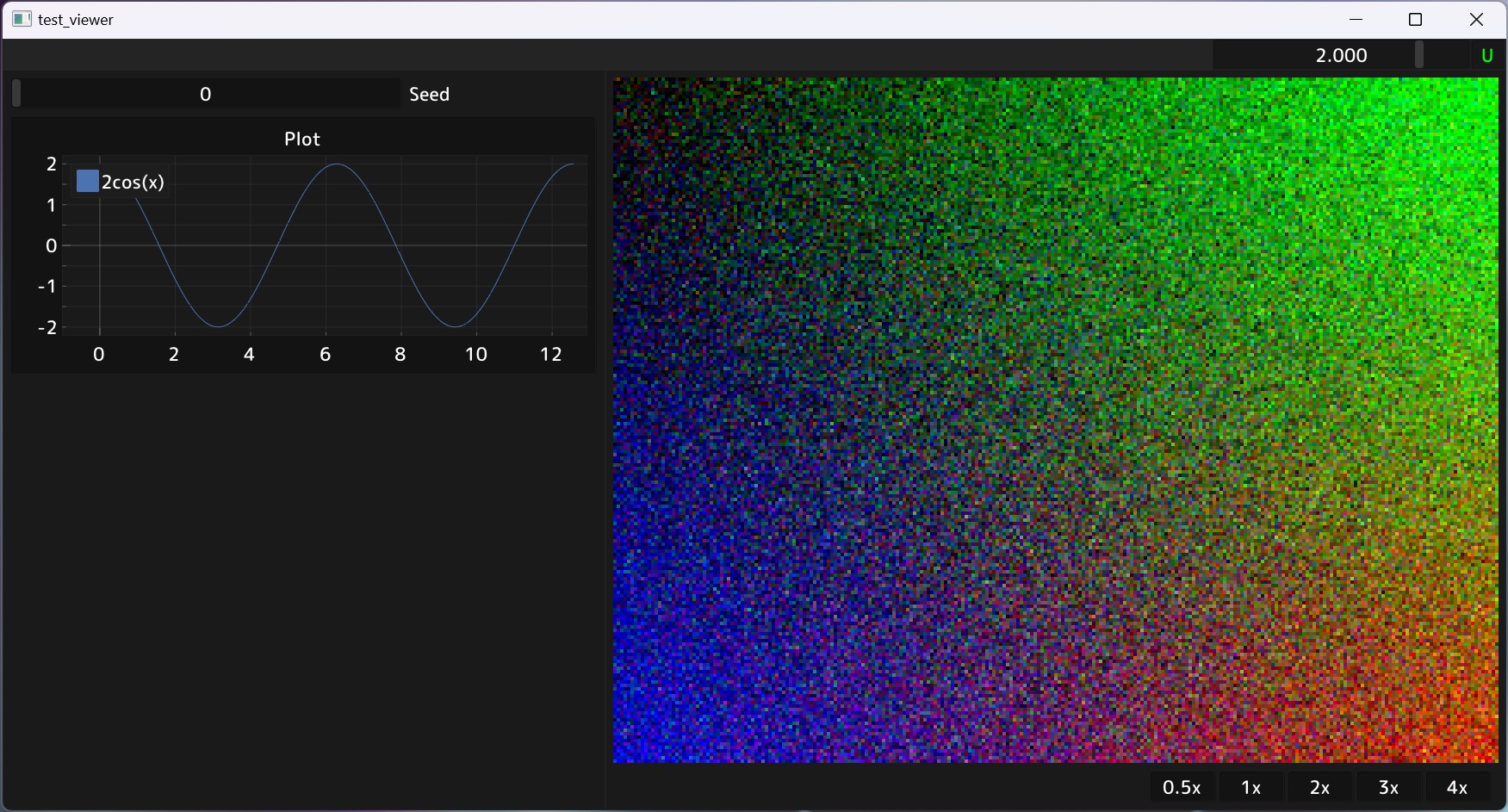Select the 2x zoom level
Screen dimensions: 1508x812
point(1319,786)
